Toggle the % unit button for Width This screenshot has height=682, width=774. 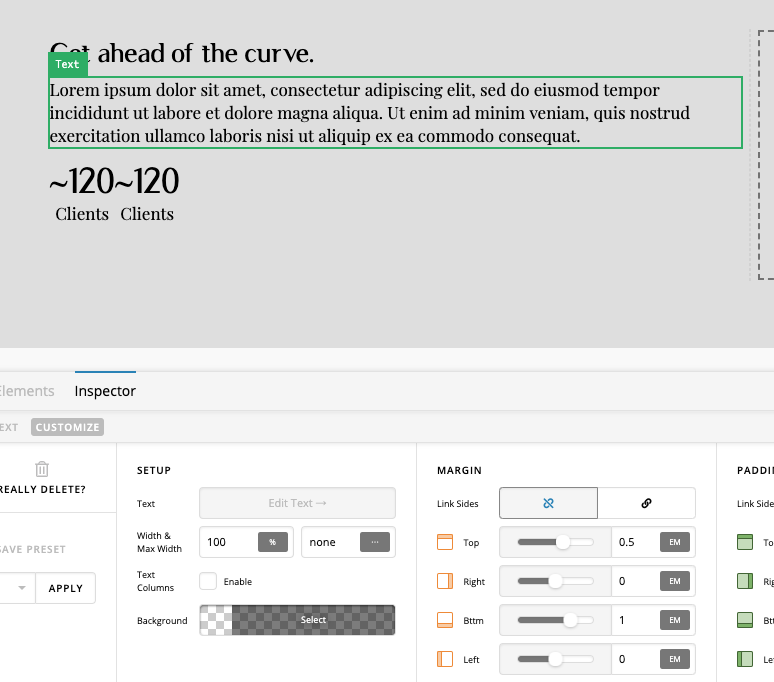(x=272, y=542)
